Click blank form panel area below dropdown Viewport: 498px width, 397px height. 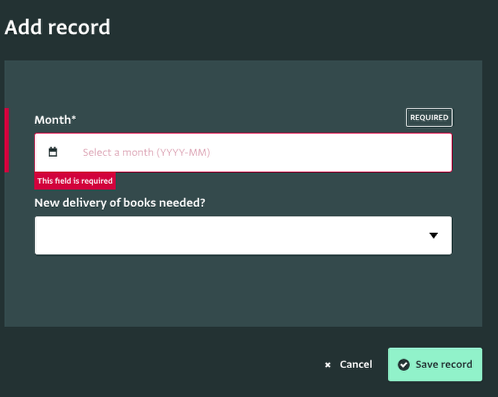tap(243, 290)
